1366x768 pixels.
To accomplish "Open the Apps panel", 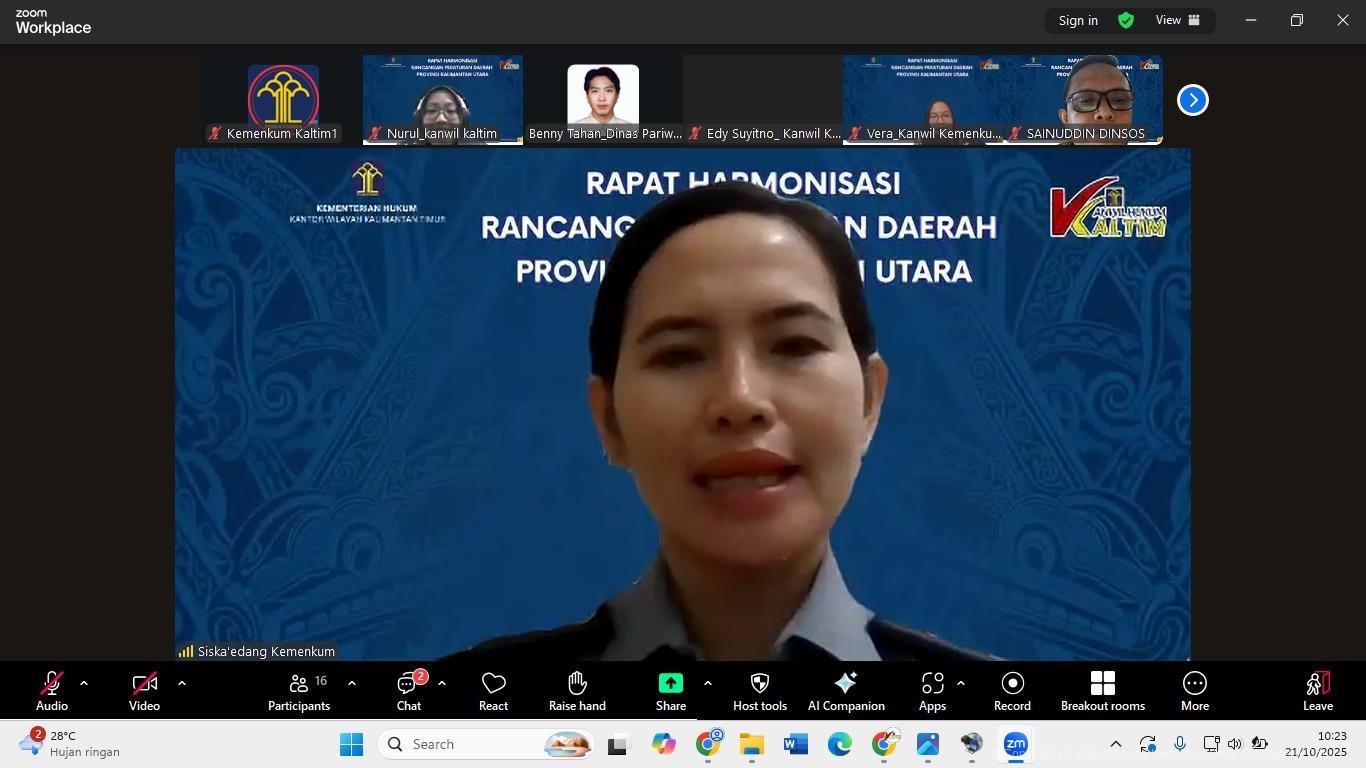I will tap(932, 691).
